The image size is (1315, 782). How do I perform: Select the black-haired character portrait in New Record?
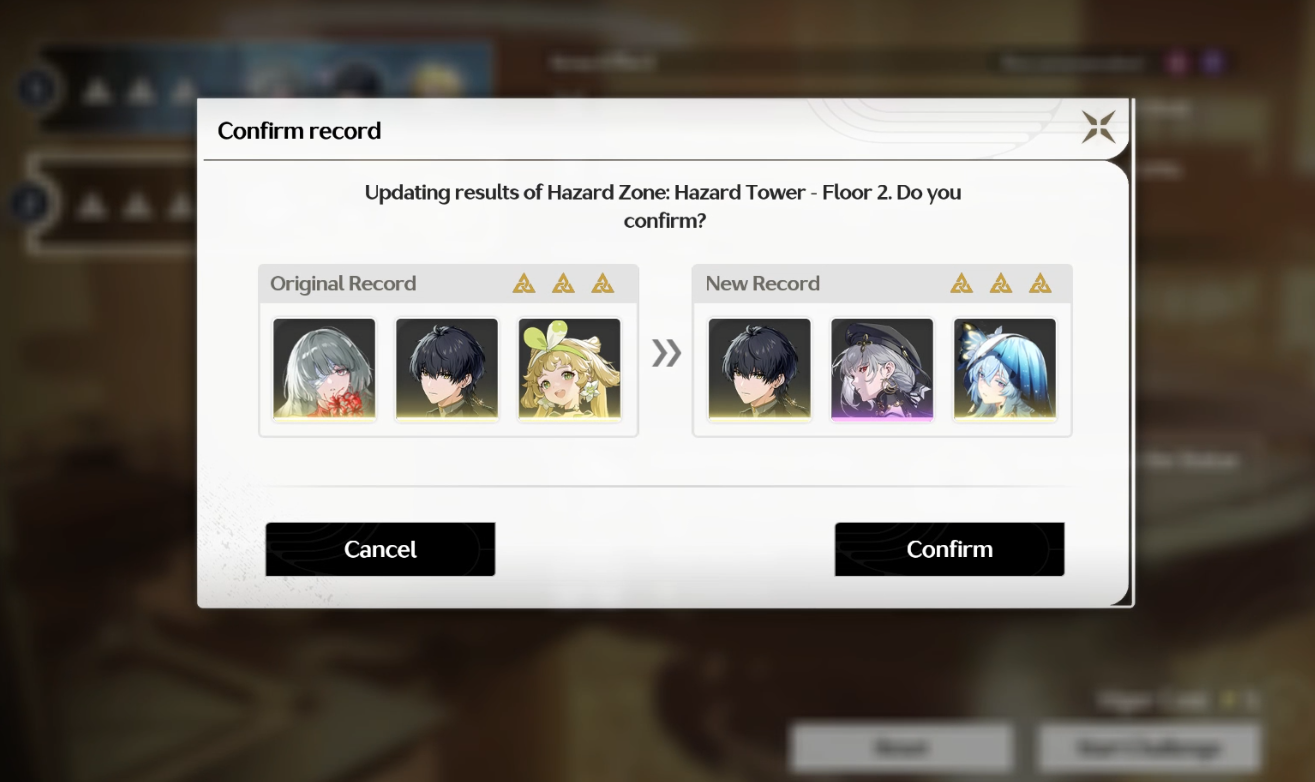click(759, 370)
